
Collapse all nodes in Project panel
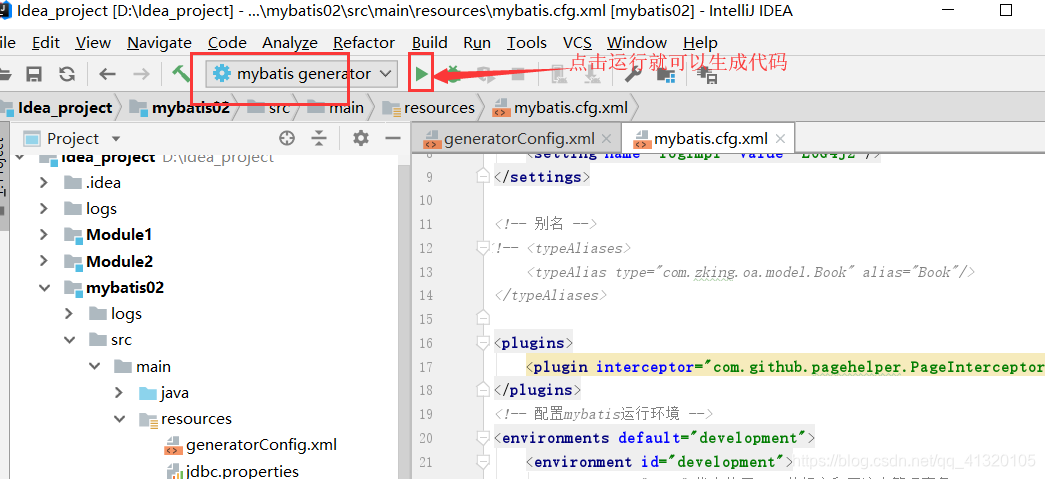tap(320, 139)
